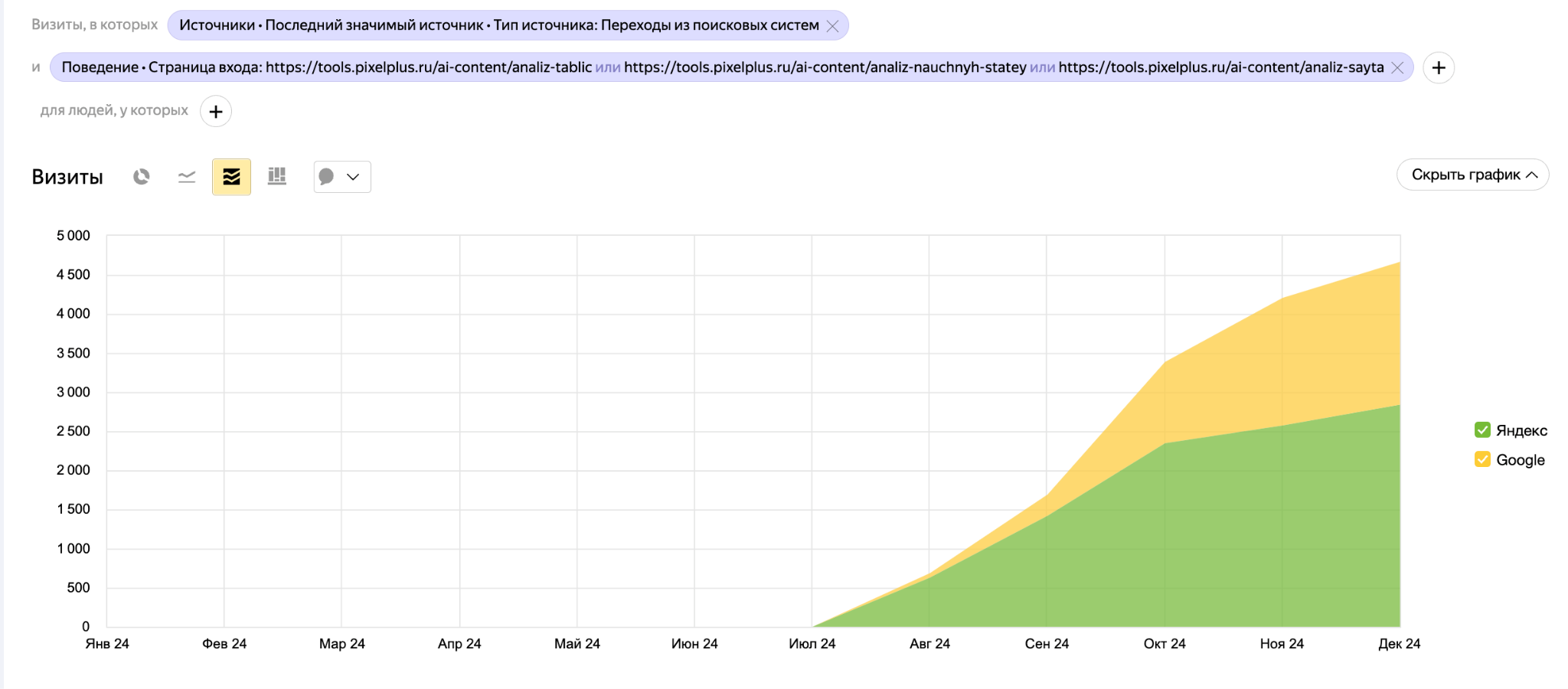The width and height of the screenshot is (1568, 689).
Task: Click the Окт 24 axis label
Action: 1165,644
